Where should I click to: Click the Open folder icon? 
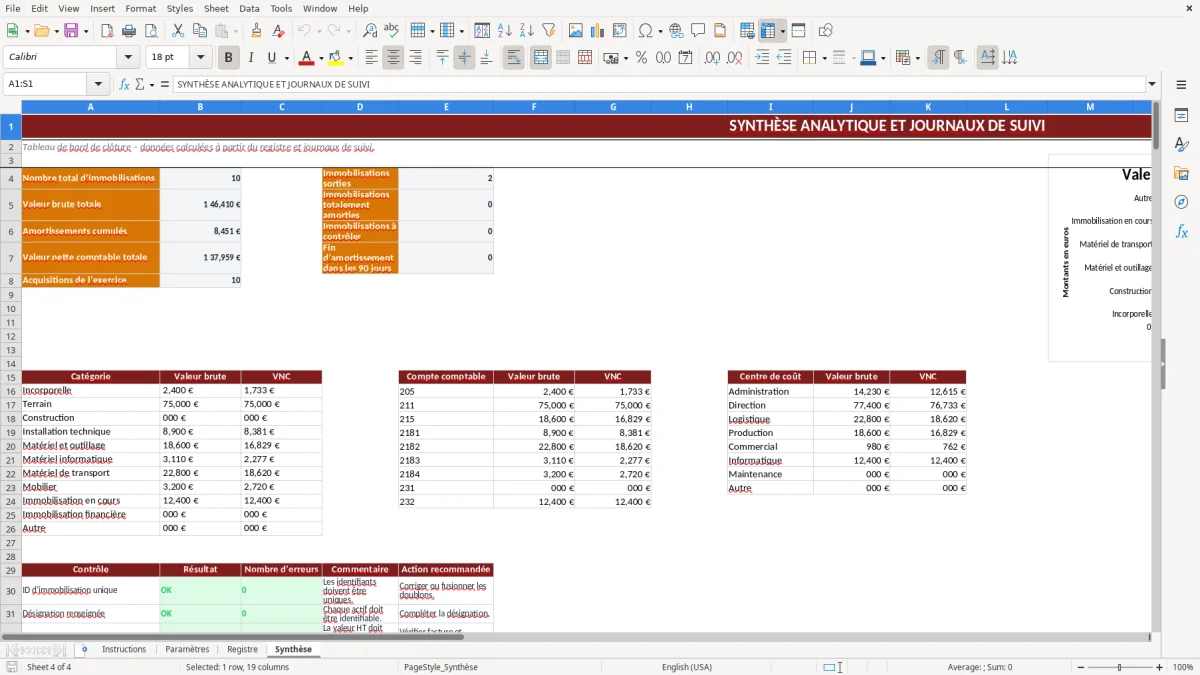(x=41, y=31)
